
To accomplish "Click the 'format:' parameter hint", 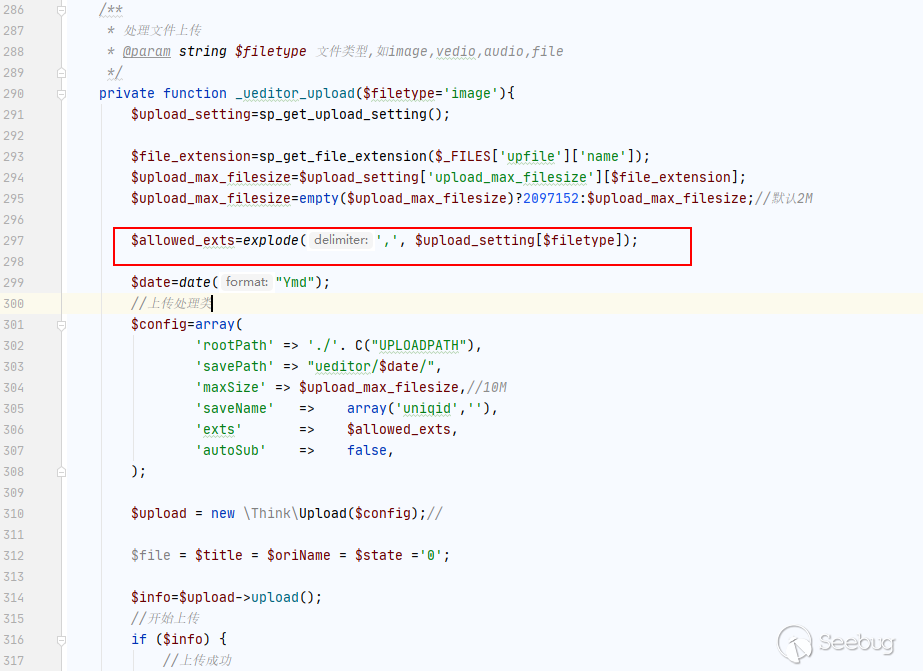I will tap(246, 282).
